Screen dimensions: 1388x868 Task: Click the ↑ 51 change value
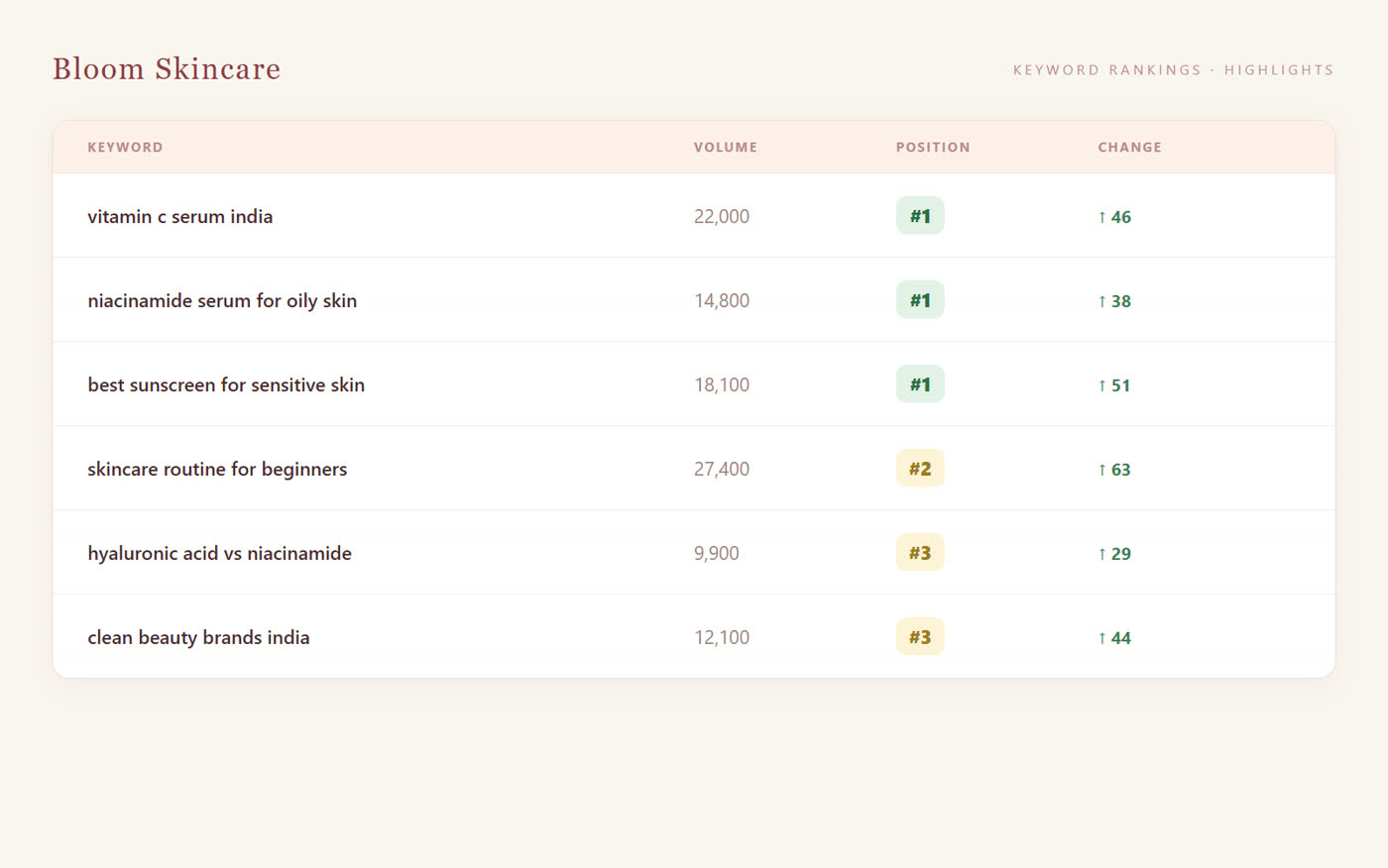click(1114, 385)
